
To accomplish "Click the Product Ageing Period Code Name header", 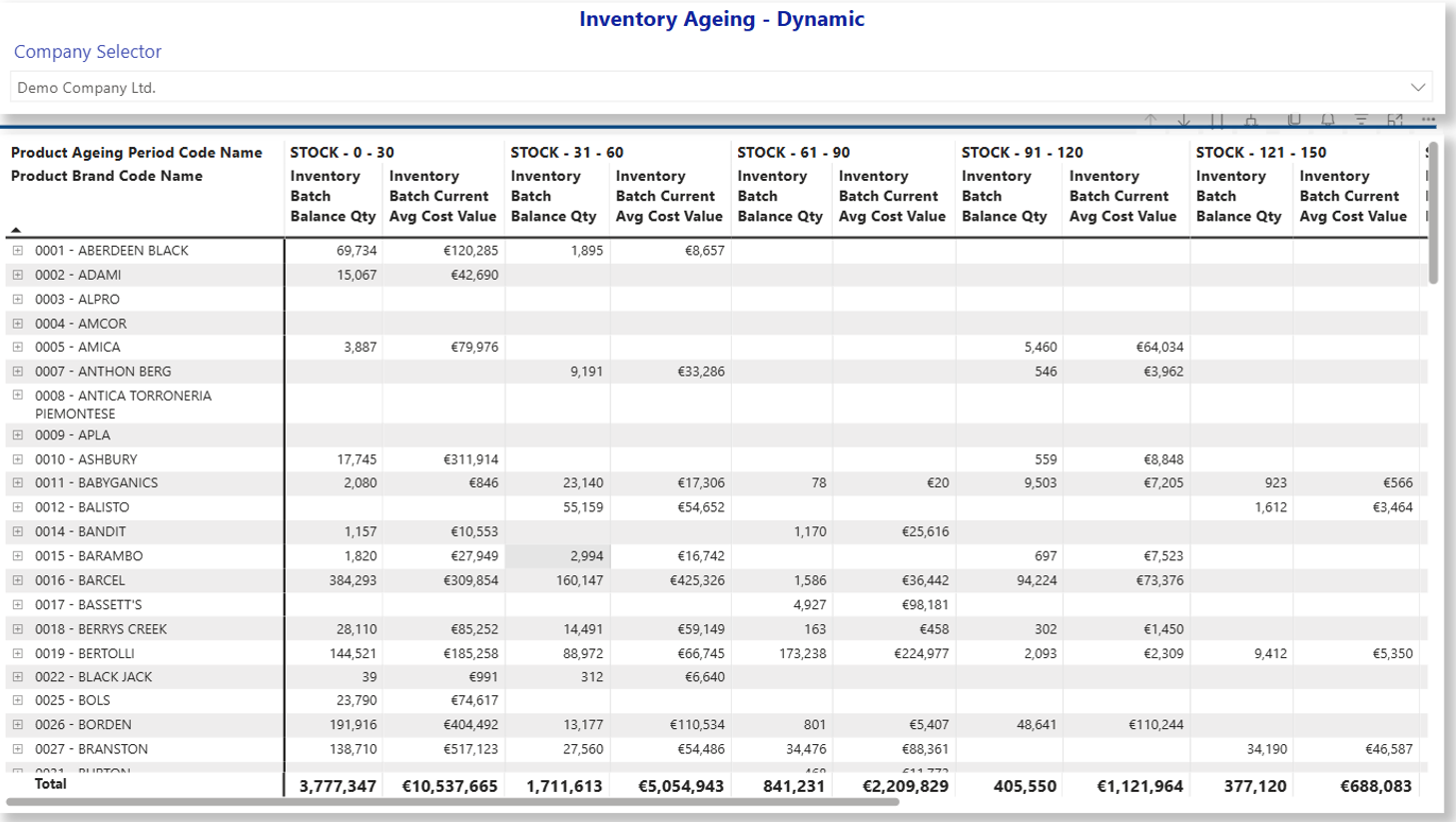I will pos(137,153).
